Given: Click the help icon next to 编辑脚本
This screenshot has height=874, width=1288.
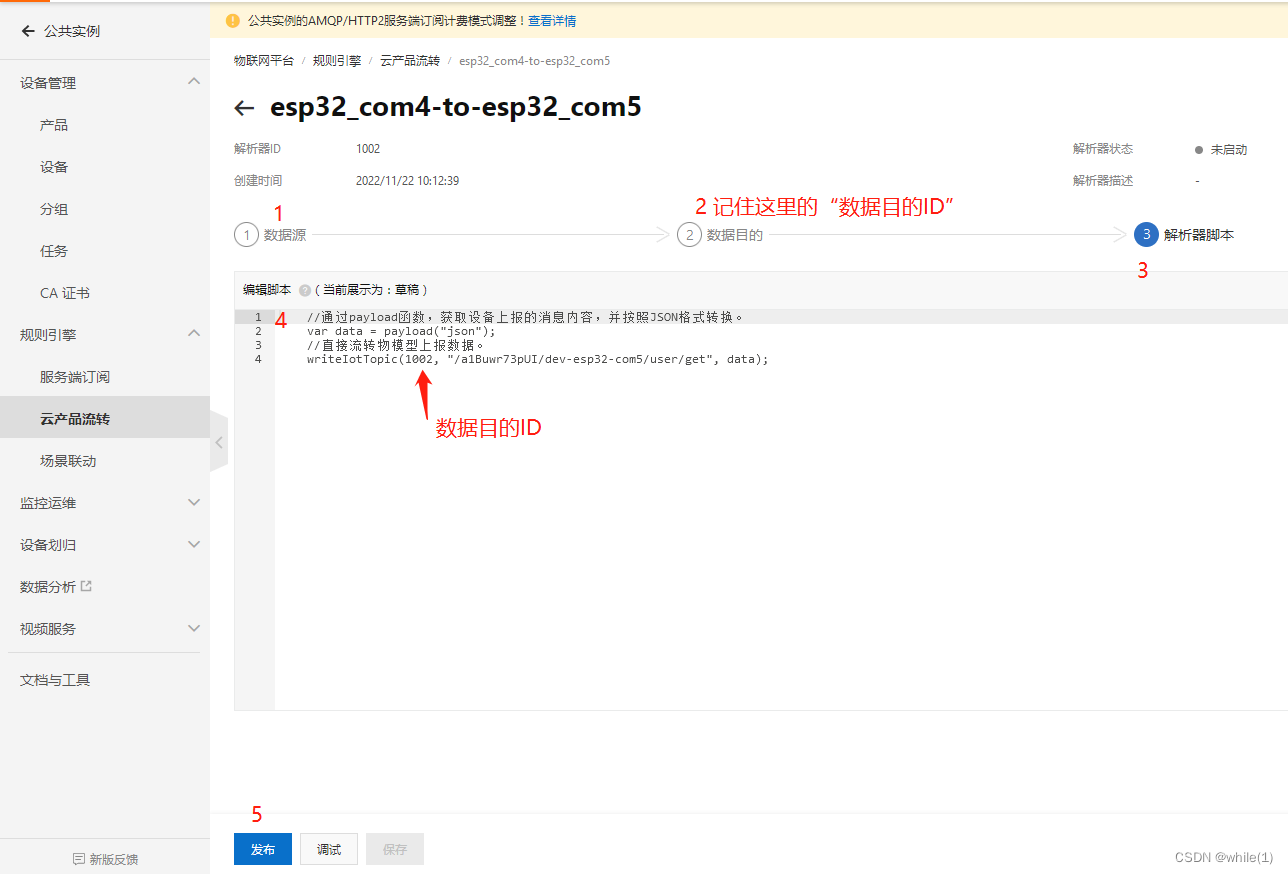Looking at the screenshot, I should tap(304, 290).
